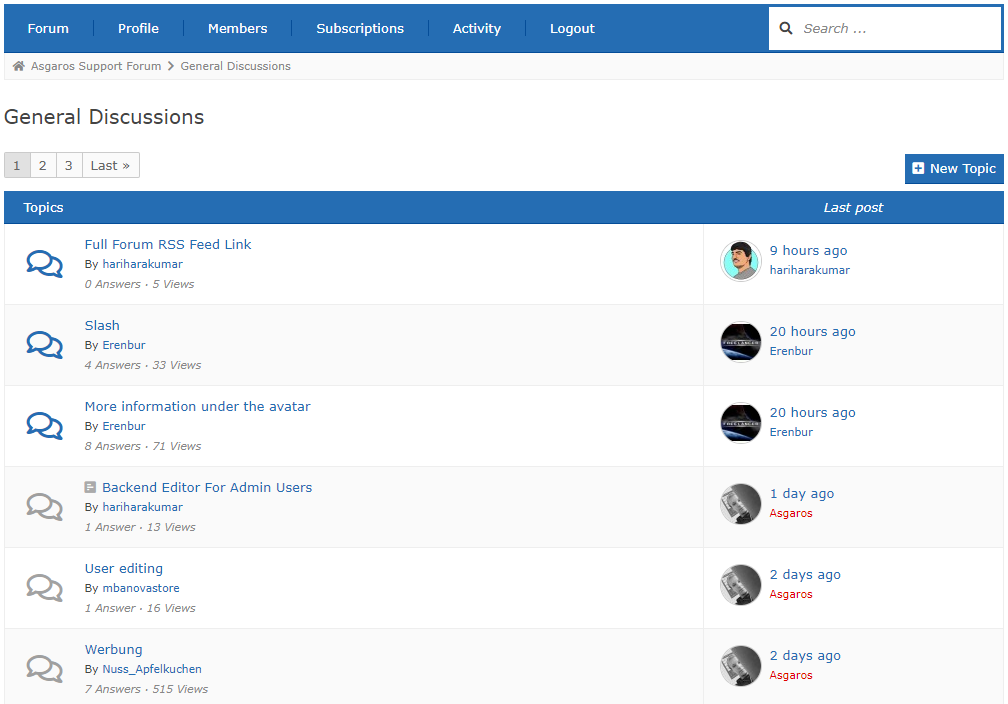The height and width of the screenshot is (704, 1008).
Task: Click the search magnifier icon
Action: 786,28
